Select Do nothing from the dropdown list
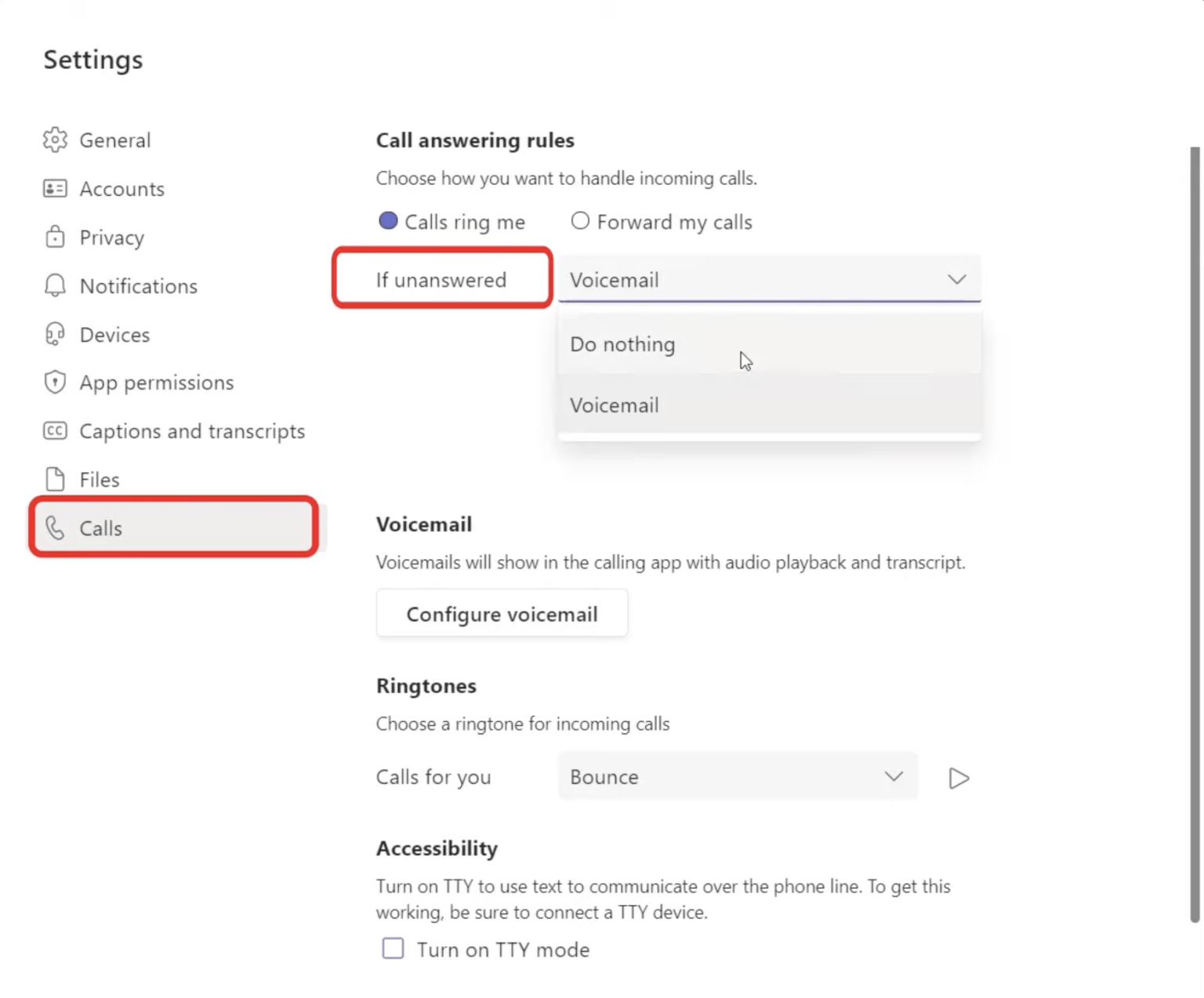 [622, 344]
